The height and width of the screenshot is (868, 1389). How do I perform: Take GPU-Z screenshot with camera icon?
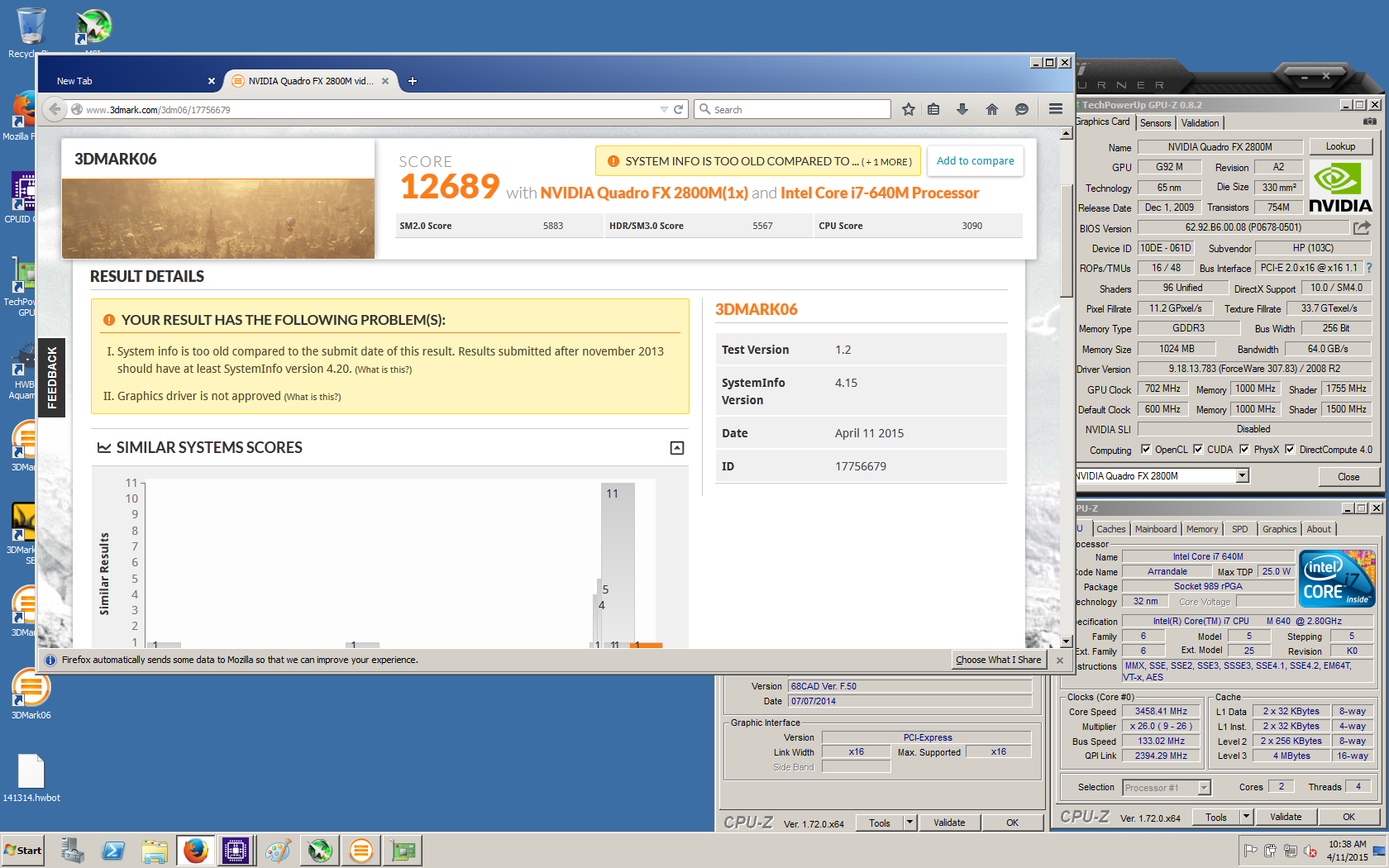click(1370, 122)
